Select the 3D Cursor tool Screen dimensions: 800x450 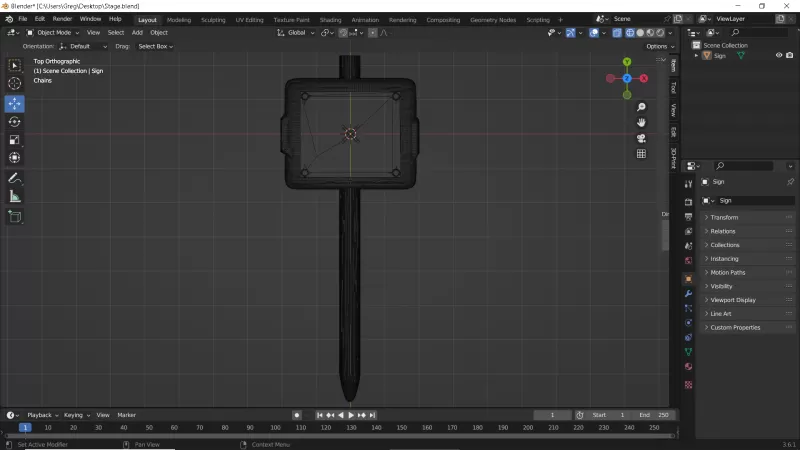pos(15,84)
